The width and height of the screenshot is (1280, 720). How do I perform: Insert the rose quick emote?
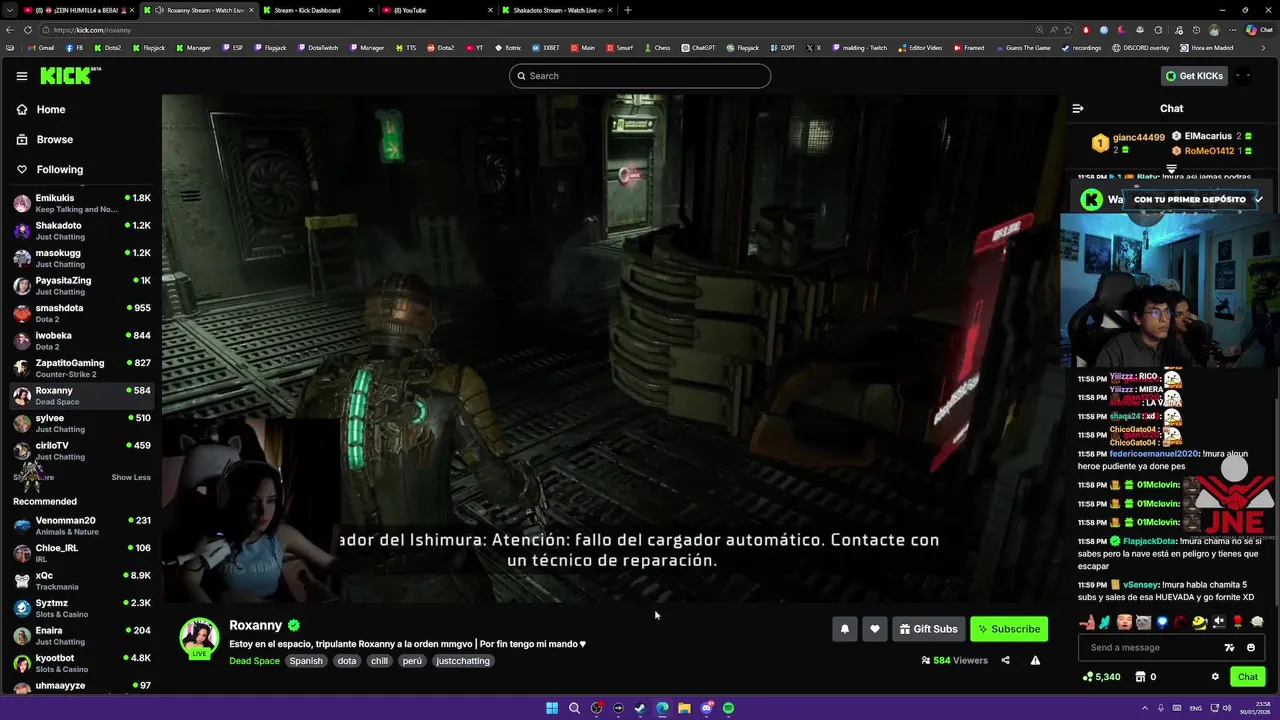(1237, 622)
